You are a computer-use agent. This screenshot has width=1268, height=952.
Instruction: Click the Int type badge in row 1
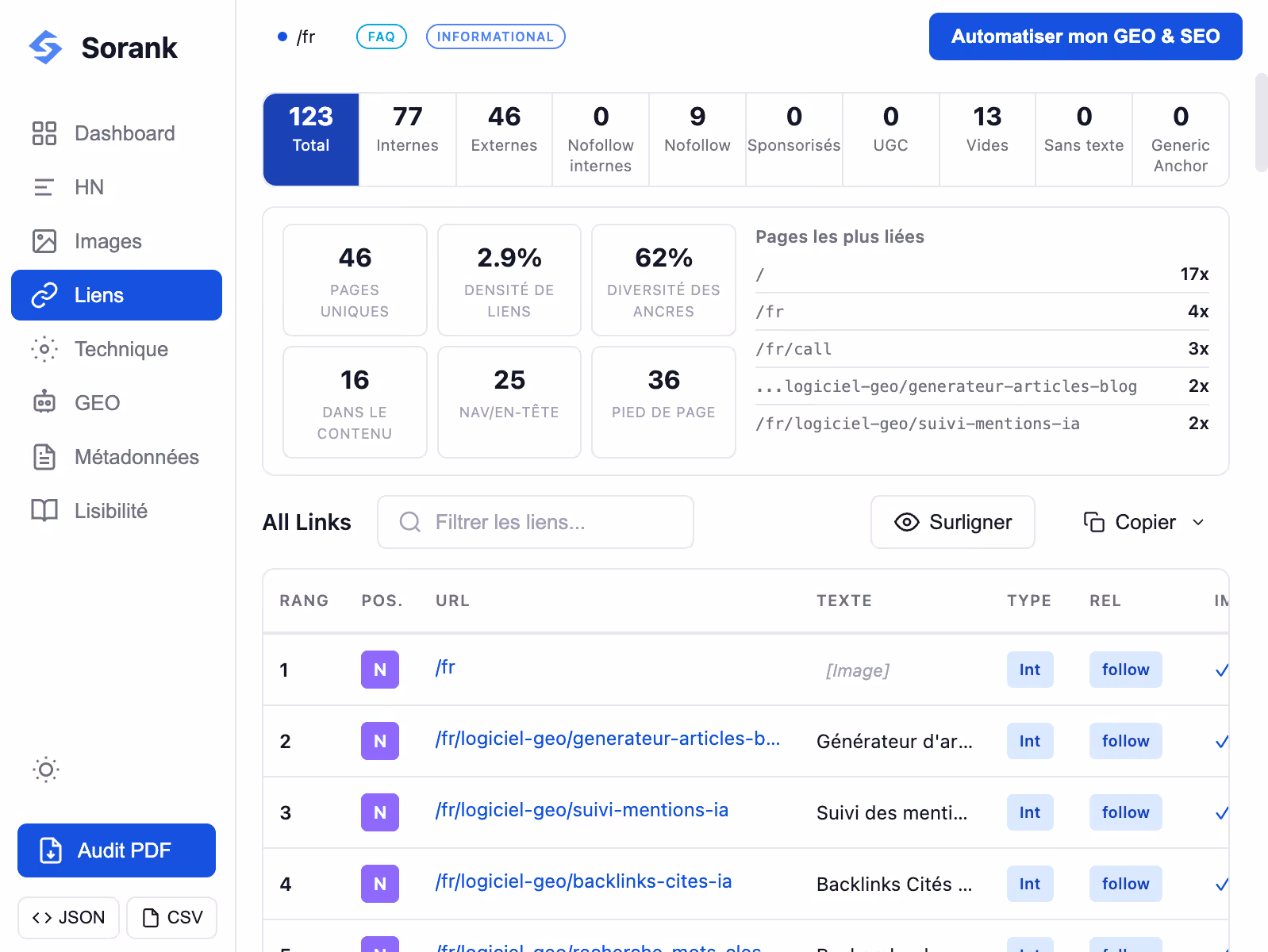tap(1030, 670)
